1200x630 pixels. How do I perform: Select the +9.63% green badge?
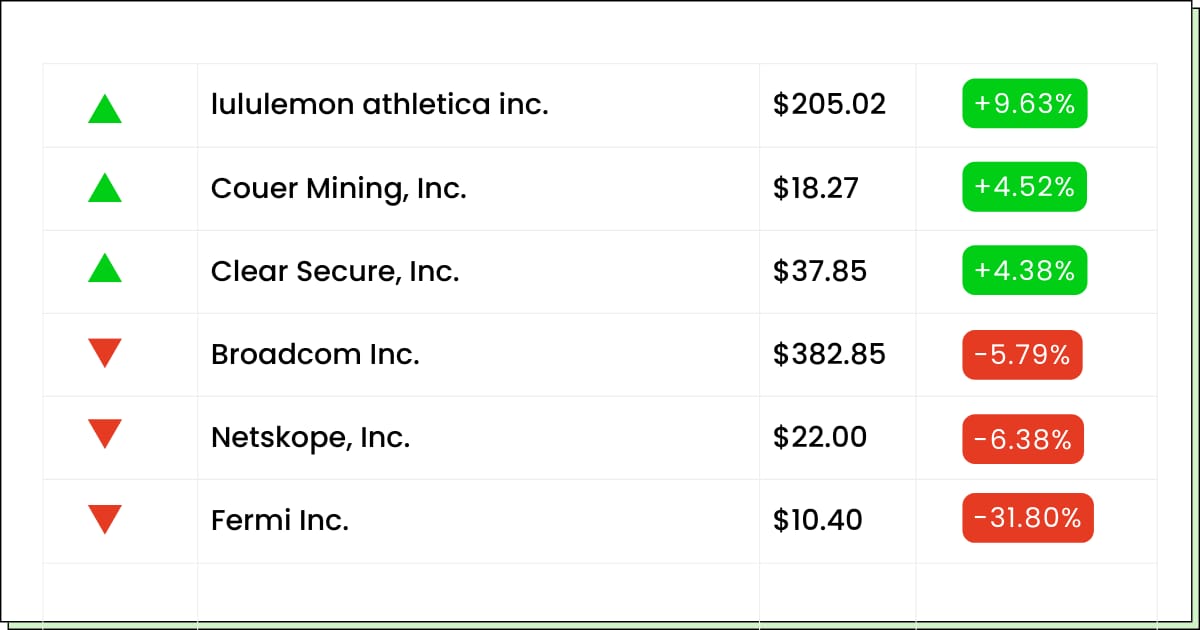point(1025,104)
